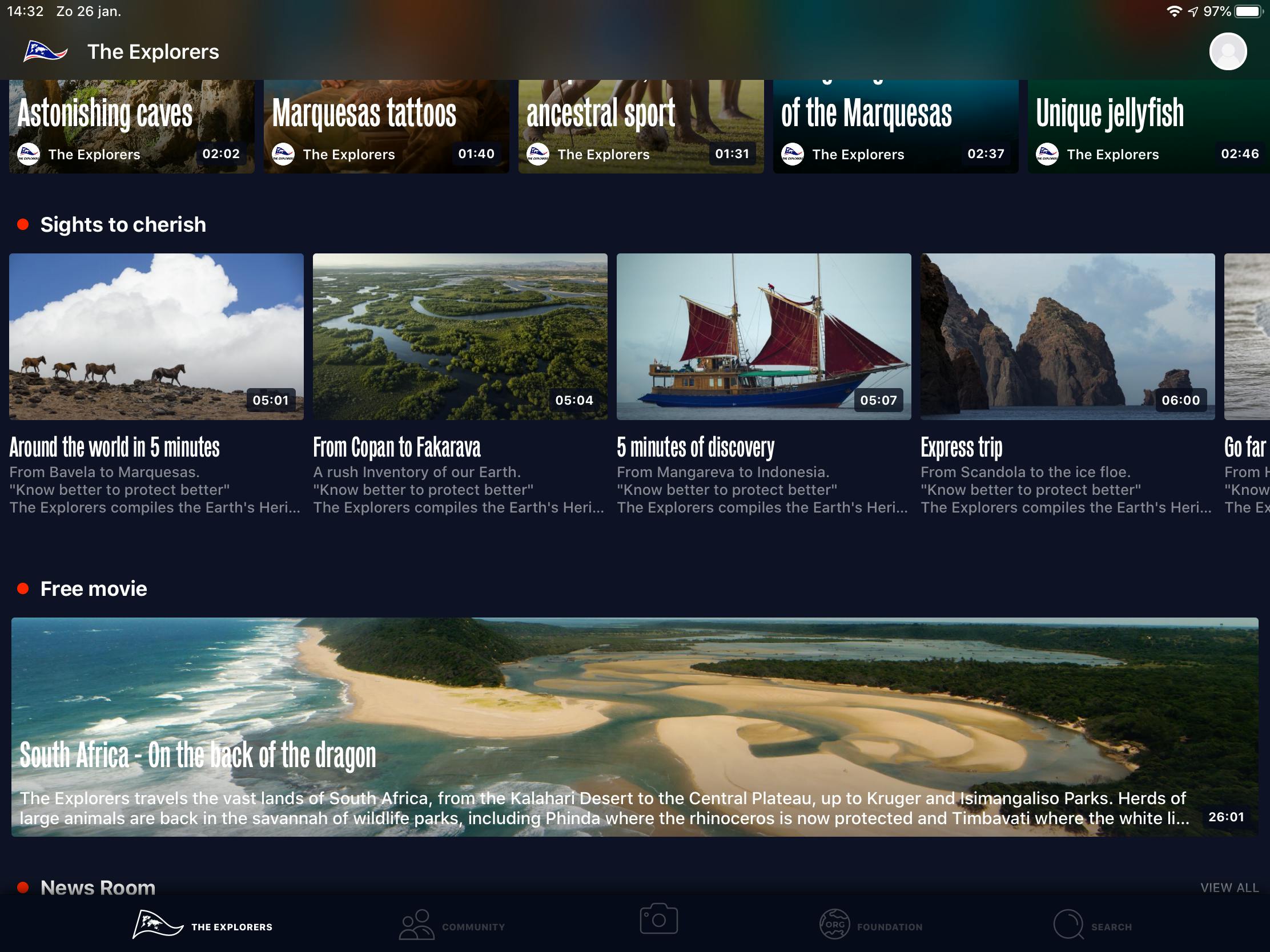
Task: Play the red-sailed ship video thumbnail
Action: point(763,336)
